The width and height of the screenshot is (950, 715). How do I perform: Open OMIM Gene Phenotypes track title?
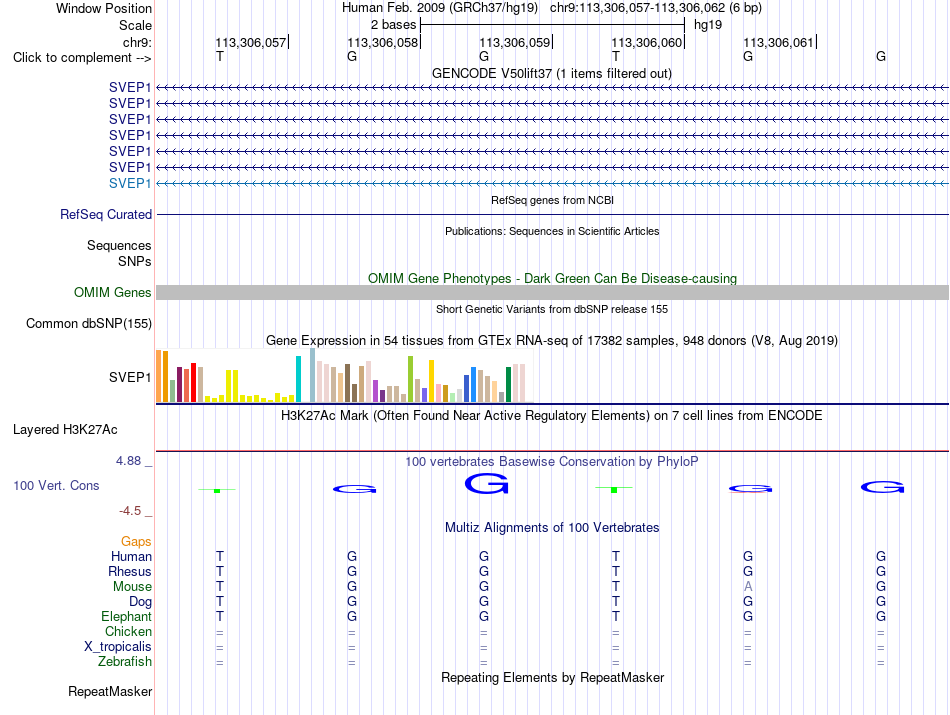point(553,278)
